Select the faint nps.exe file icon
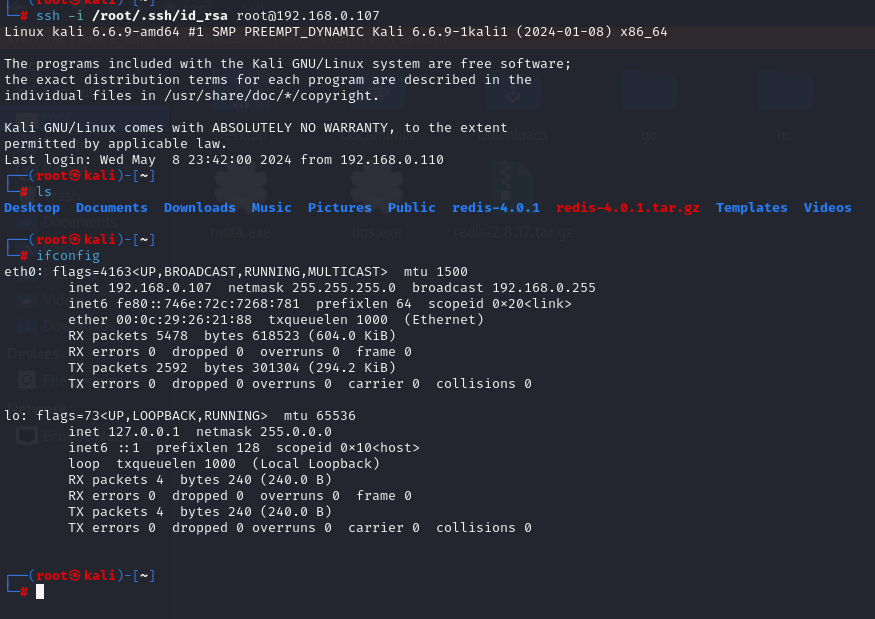 [x=376, y=186]
